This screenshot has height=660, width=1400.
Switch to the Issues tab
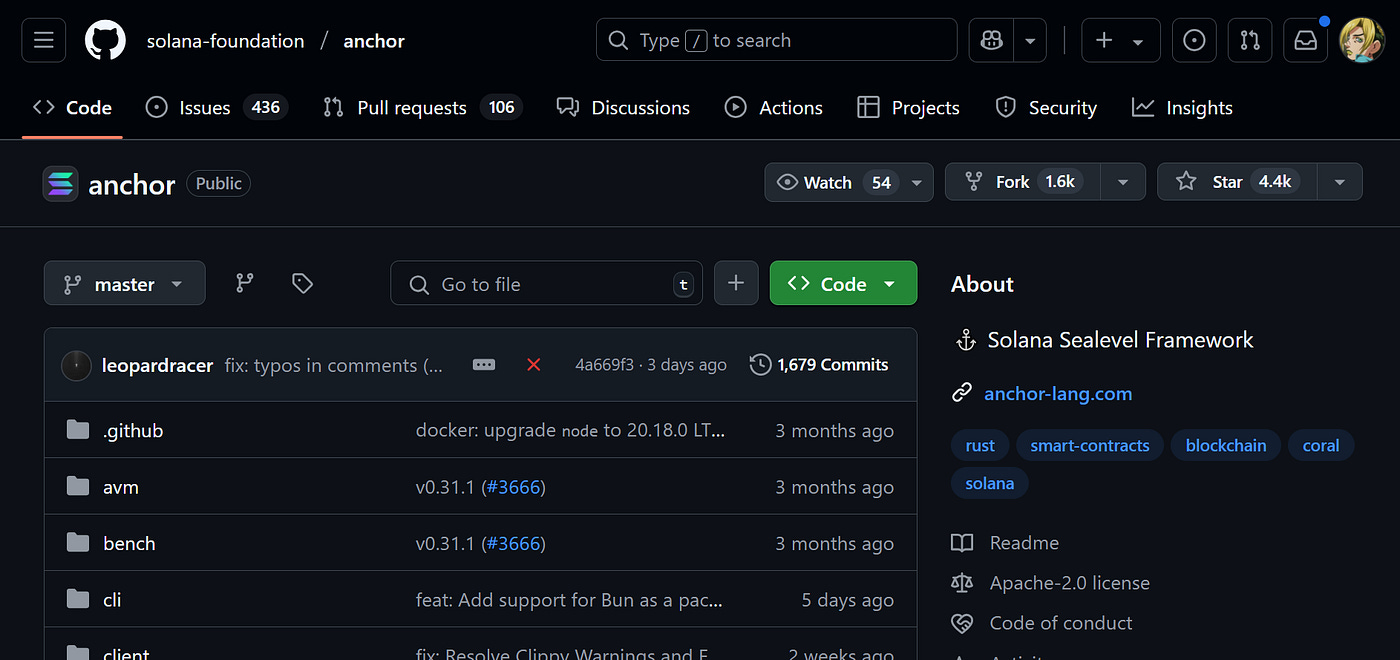216,108
